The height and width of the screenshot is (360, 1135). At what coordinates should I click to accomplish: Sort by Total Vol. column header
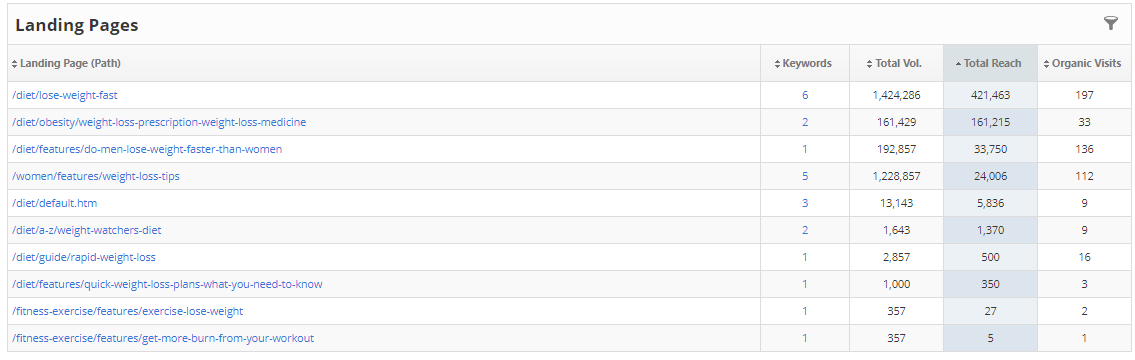894,63
